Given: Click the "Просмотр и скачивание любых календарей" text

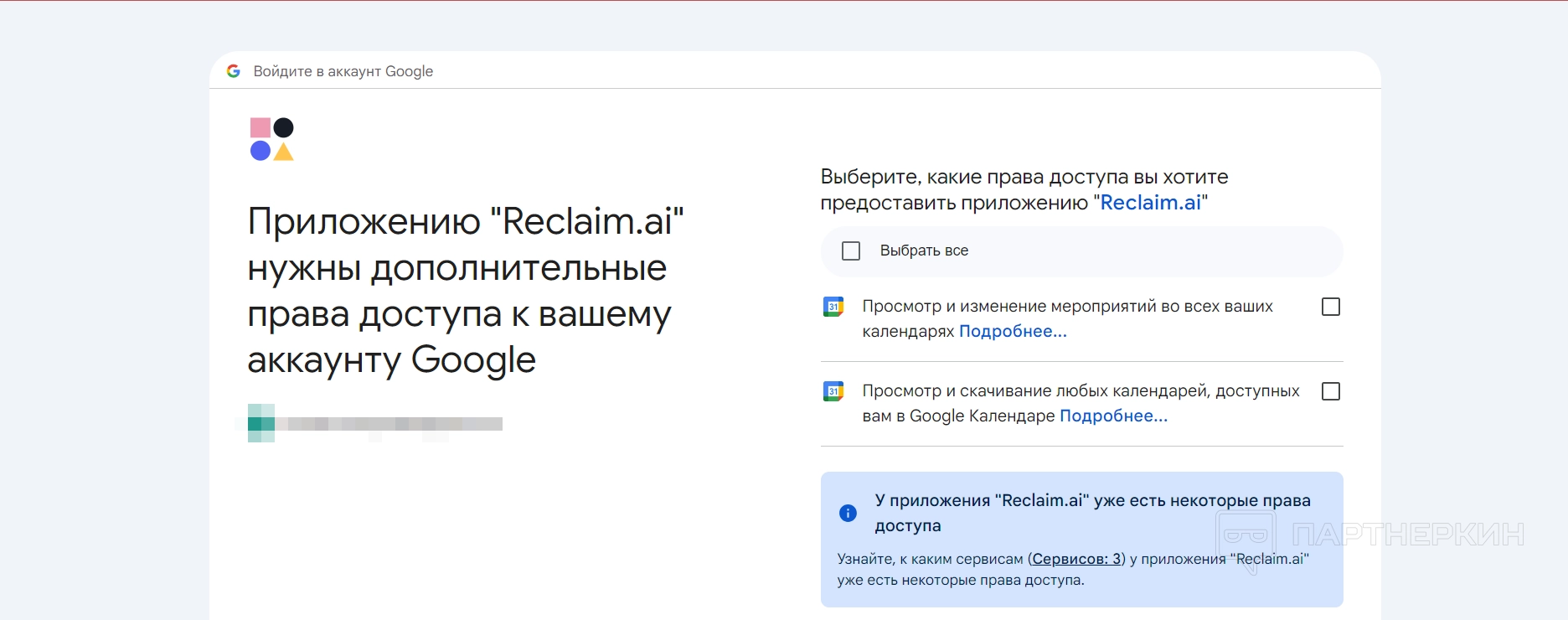Looking at the screenshot, I should pyautogui.click(x=1081, y=391).
